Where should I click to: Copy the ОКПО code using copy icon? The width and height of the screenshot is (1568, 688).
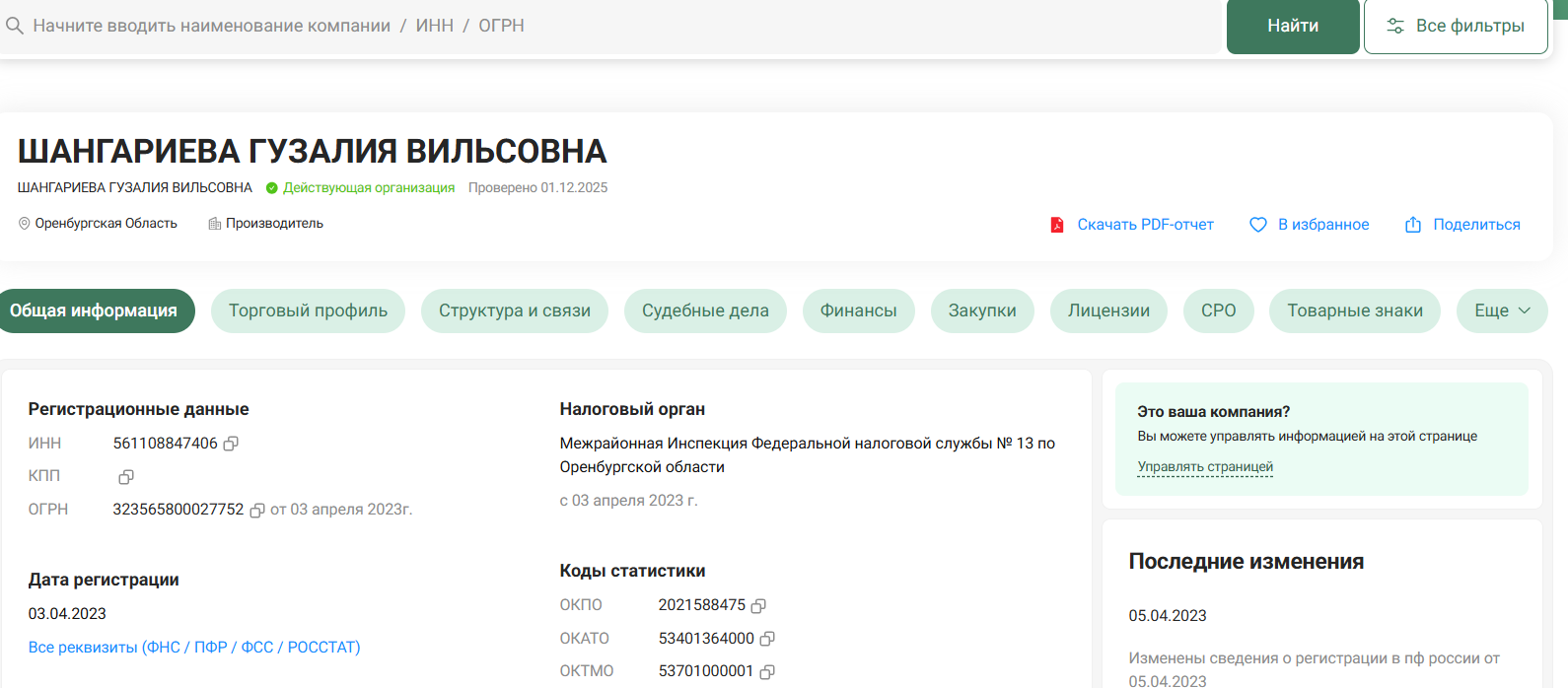click(x=758, y=605)
